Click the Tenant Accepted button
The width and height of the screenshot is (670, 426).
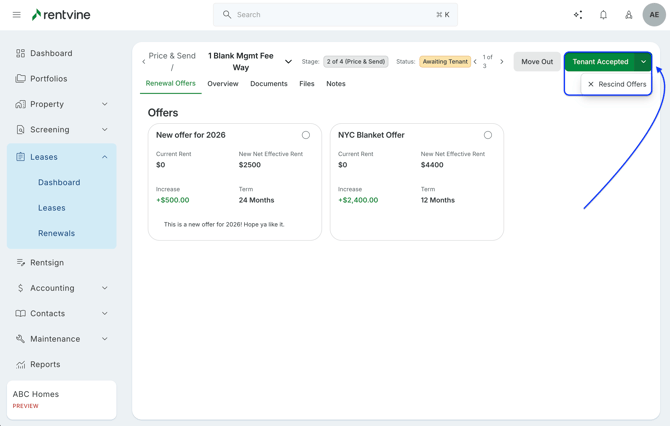600,62
